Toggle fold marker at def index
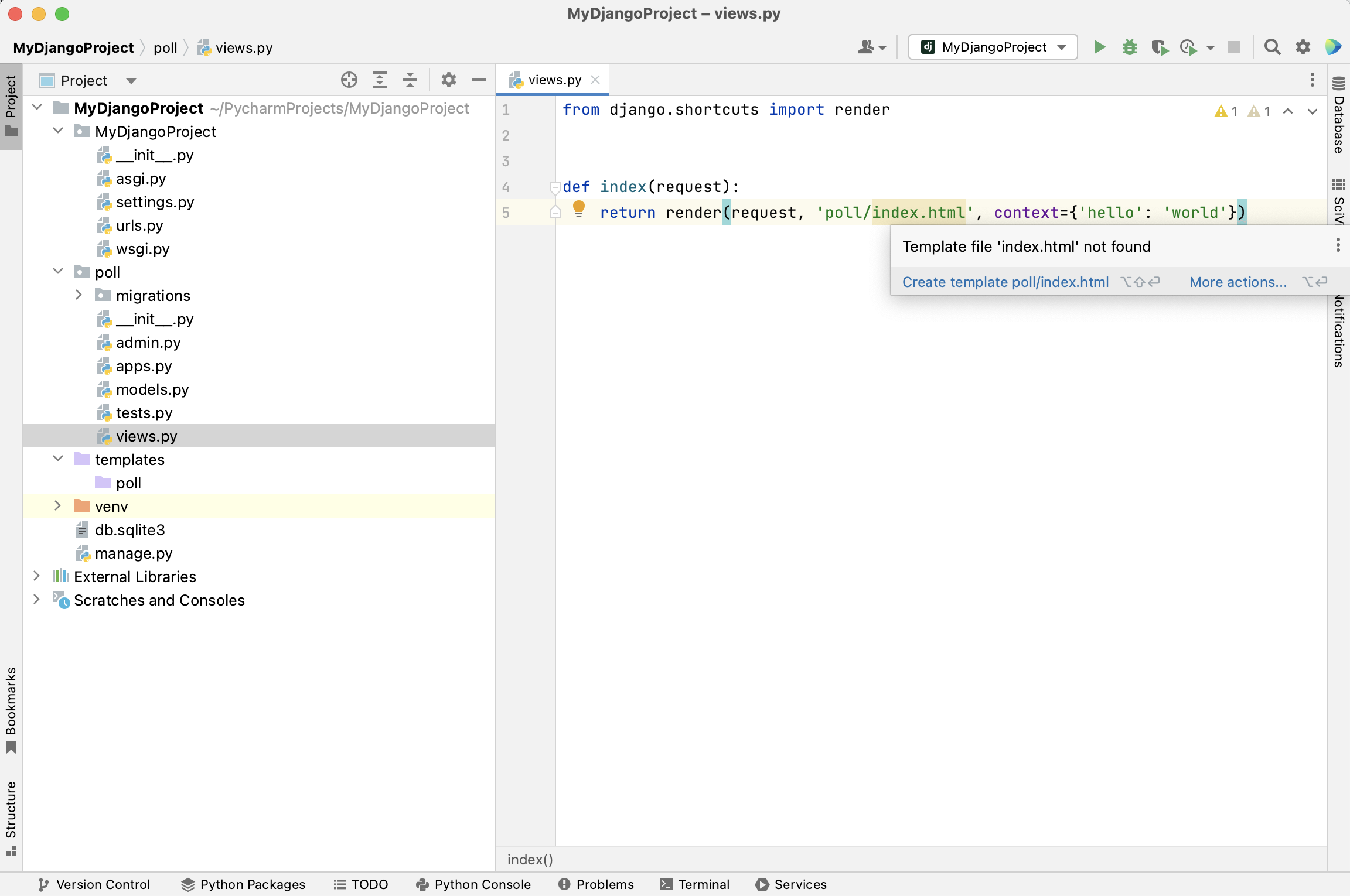Screen dimensions: 1350x896 click(x=555, y=187)
